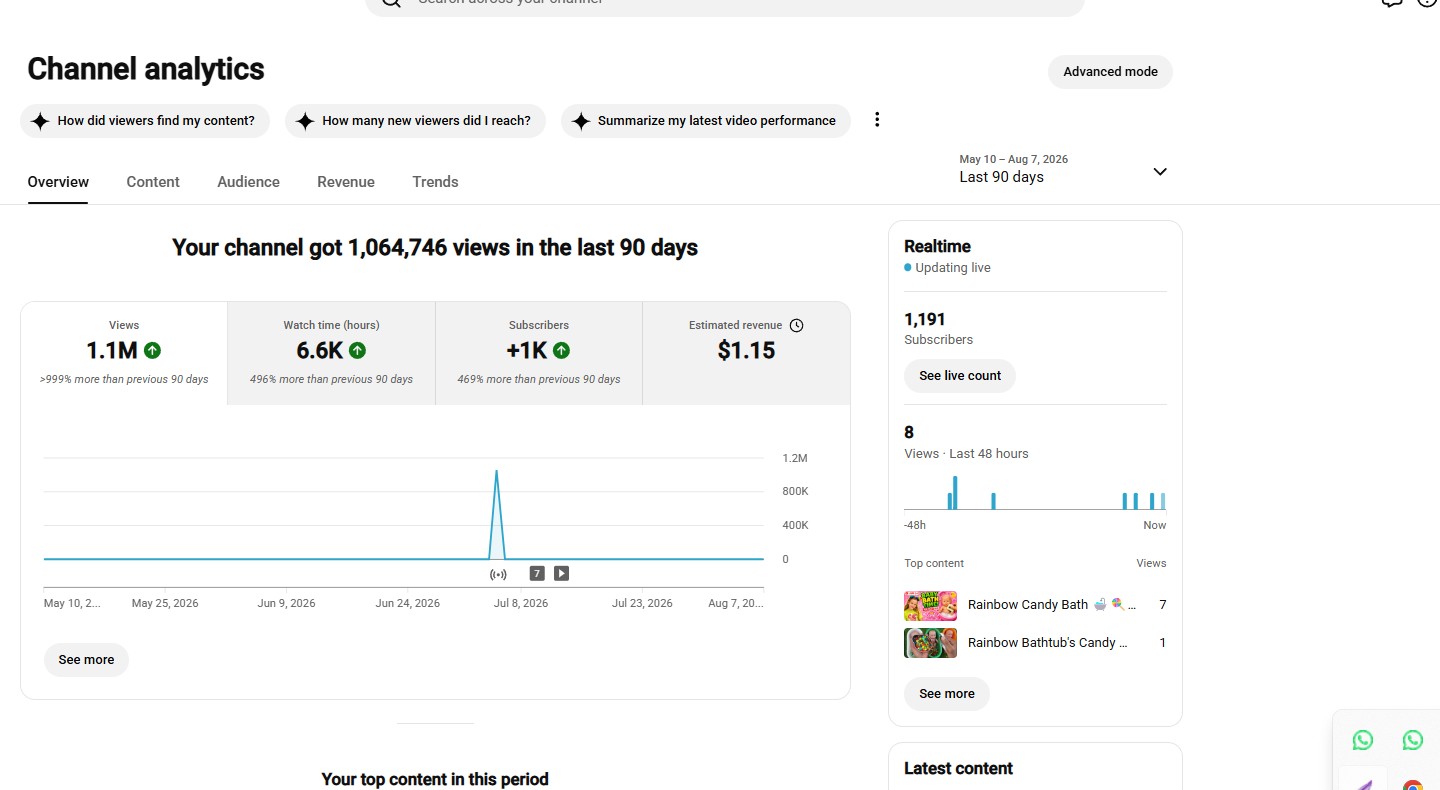Click 'Your top content in this period' heading

(x=435, y=779)
